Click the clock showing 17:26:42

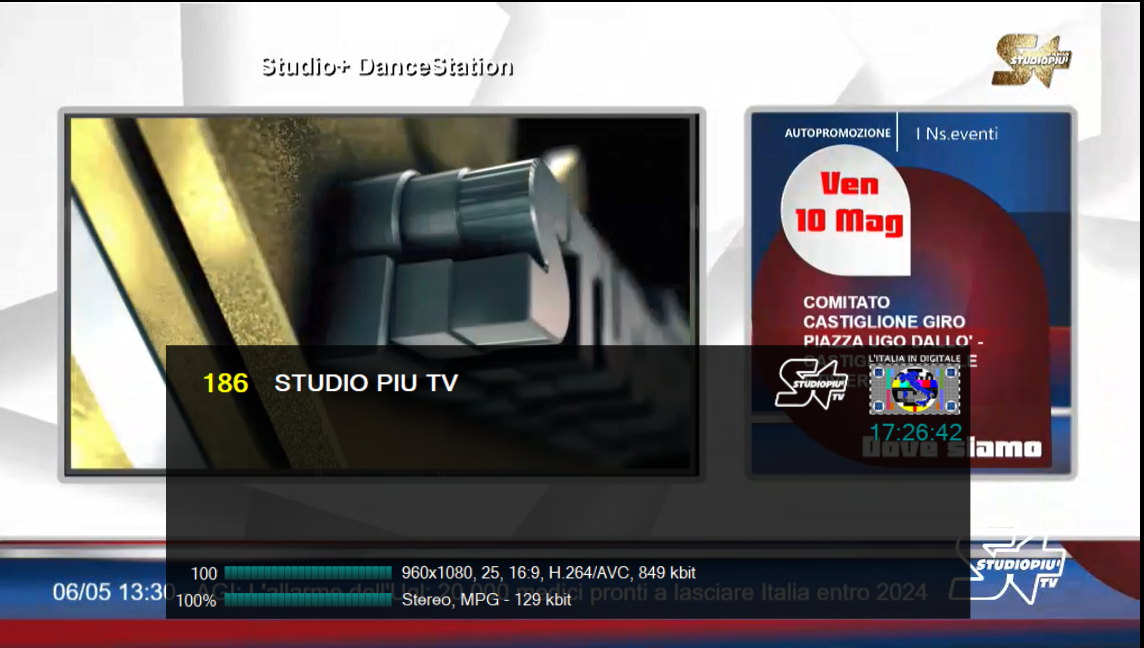click(916, 432)
